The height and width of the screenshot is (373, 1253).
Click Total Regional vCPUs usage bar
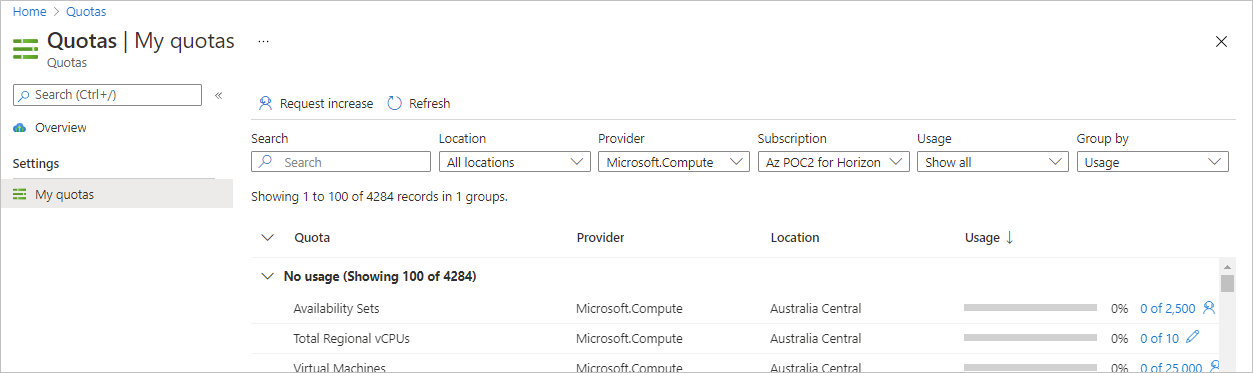point(1030,338)
